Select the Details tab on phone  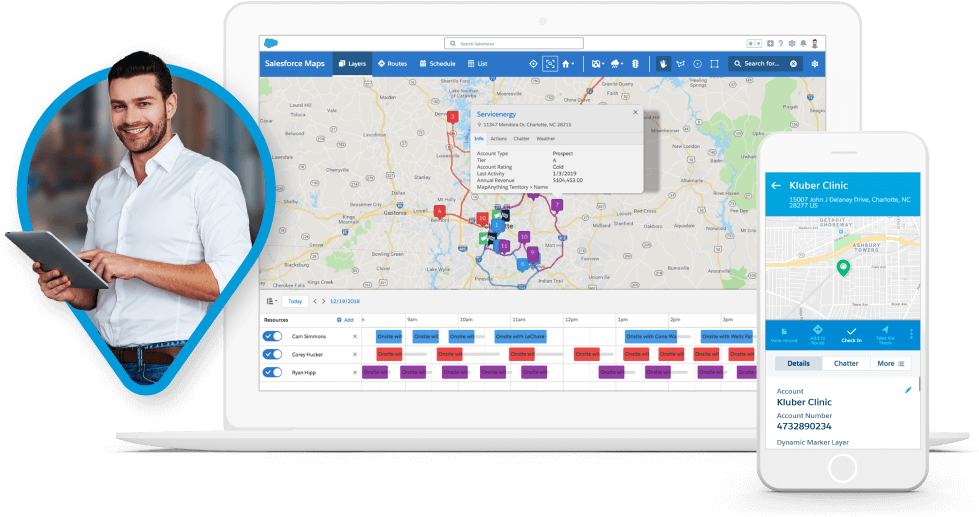(798, 363)
